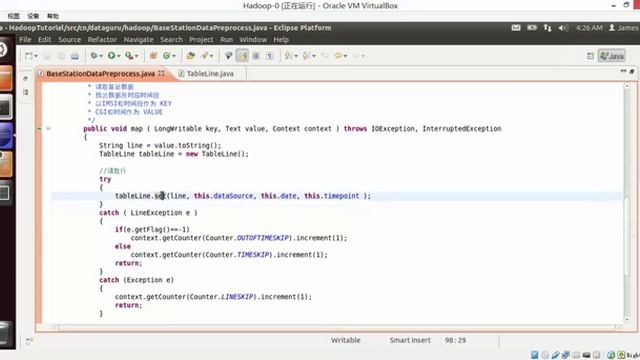The image size is (640, 360).
Task: Collapse the map method fold marker
Action: click(x=48, y=129)
